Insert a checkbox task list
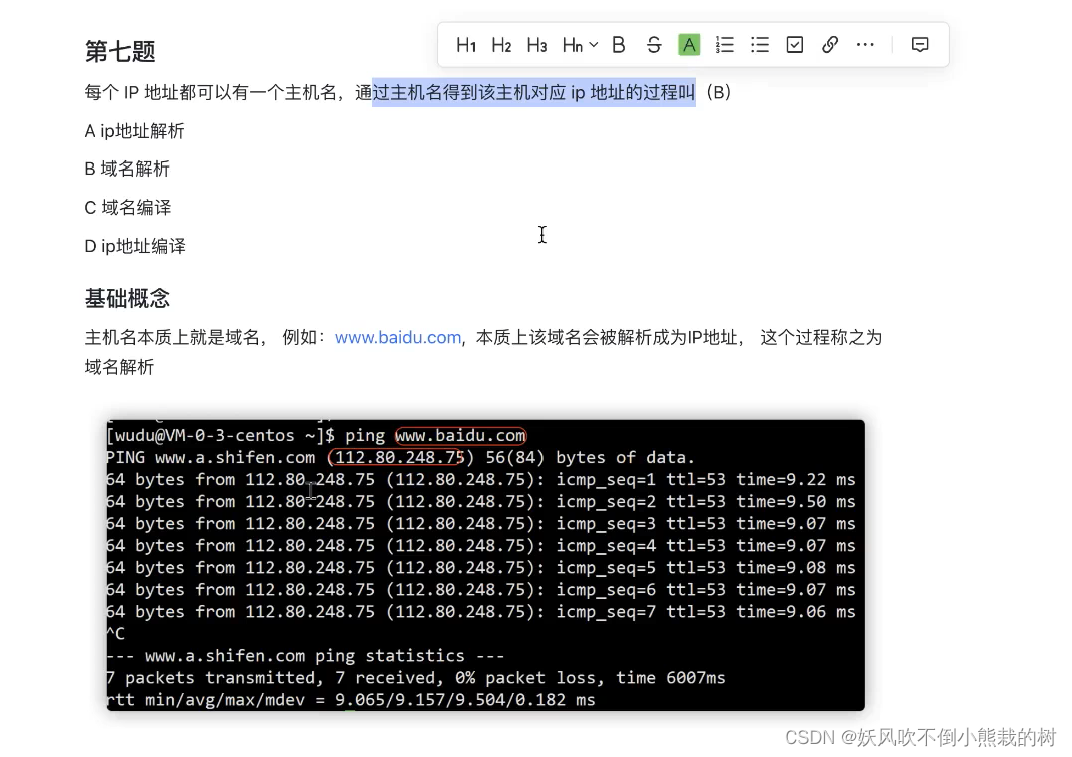 pyautogui.click(x=794, y=45)
